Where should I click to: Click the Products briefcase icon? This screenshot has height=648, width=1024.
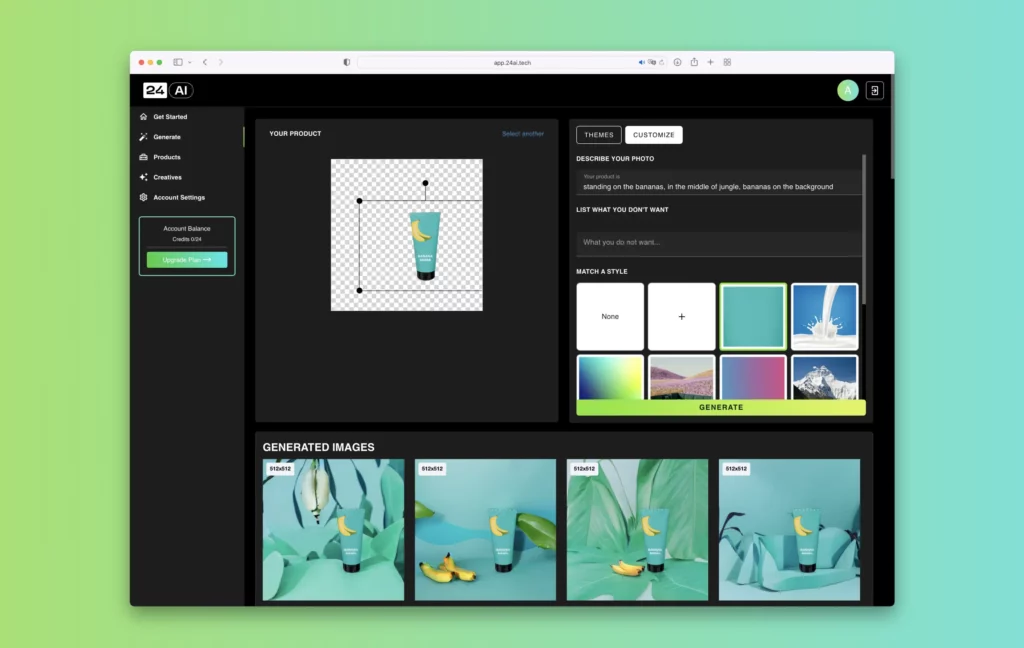coord(144,157)
